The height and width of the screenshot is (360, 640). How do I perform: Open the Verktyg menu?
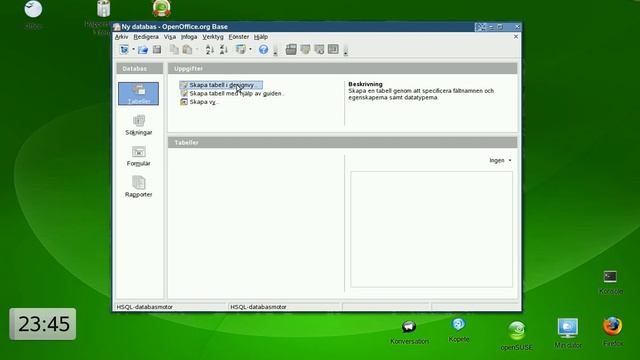213,37
